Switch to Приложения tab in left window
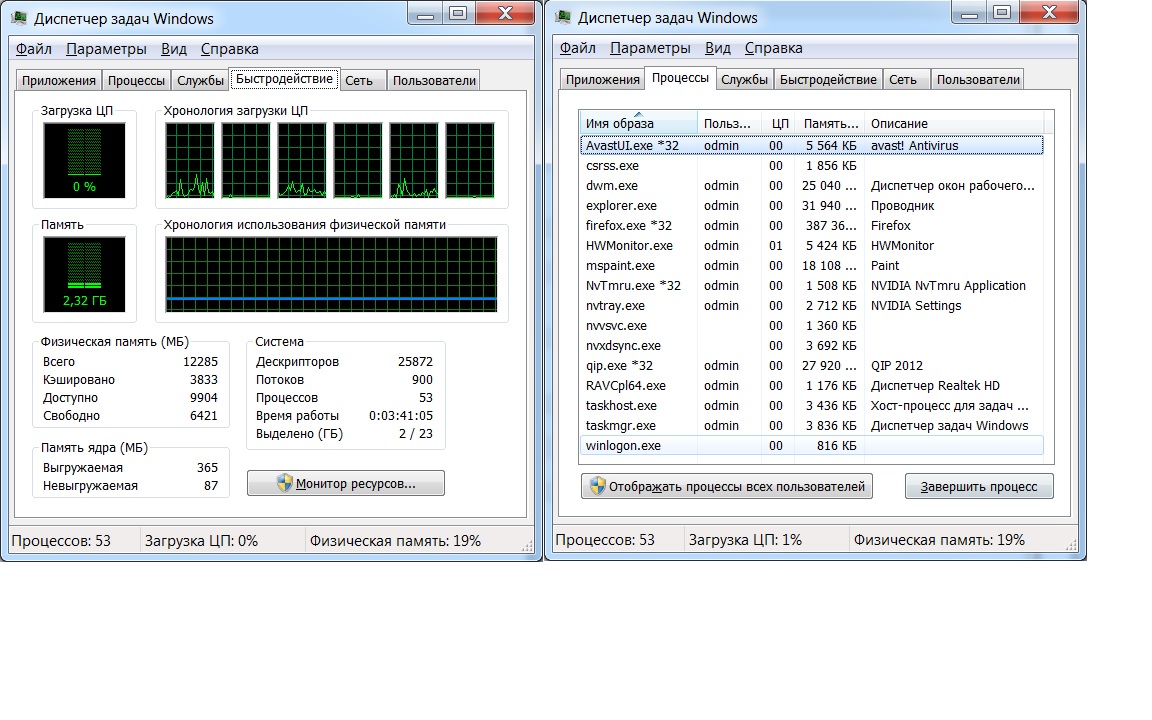The width and height of the screenshot is (1152, 720). pyautogui.click(x=59, y=81)
